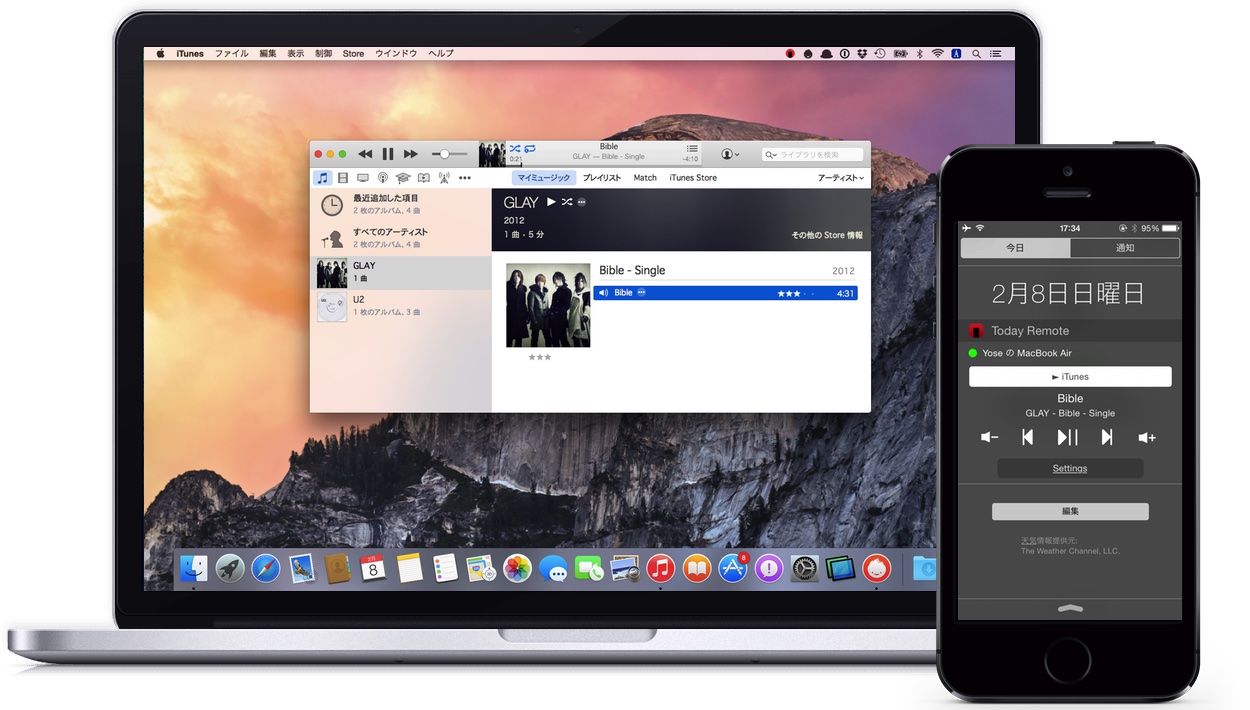
Task: Tap volume down in Today Remote widget
Action: pos(989,437)
